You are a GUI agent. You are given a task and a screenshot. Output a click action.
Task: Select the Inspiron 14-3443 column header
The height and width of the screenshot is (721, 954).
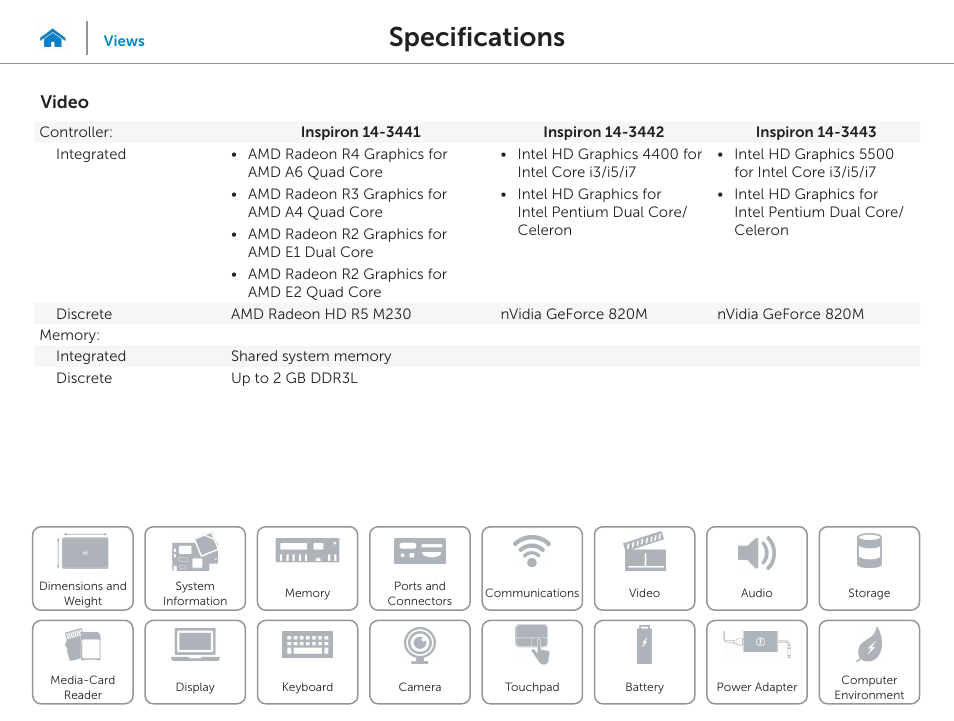816,132
